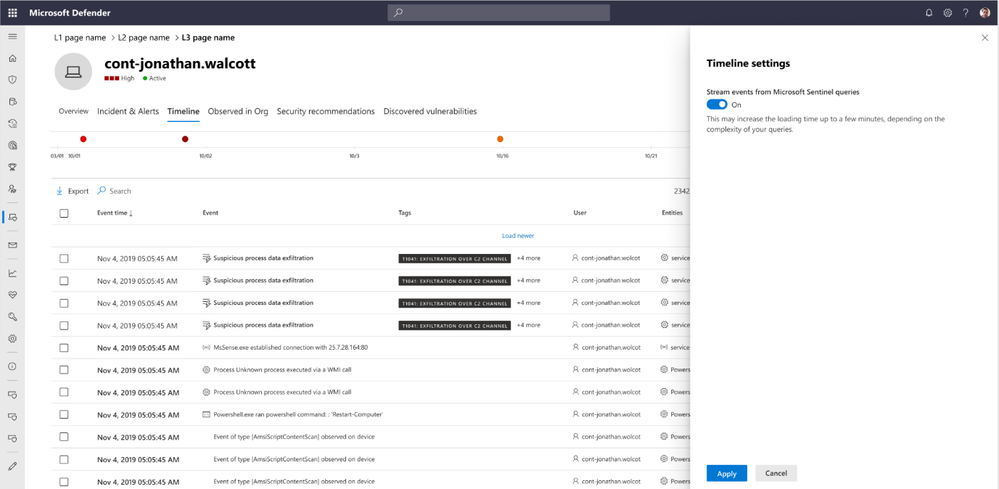Click the High severity label
The width and height of the screenshot is (999, 489).
127,78
